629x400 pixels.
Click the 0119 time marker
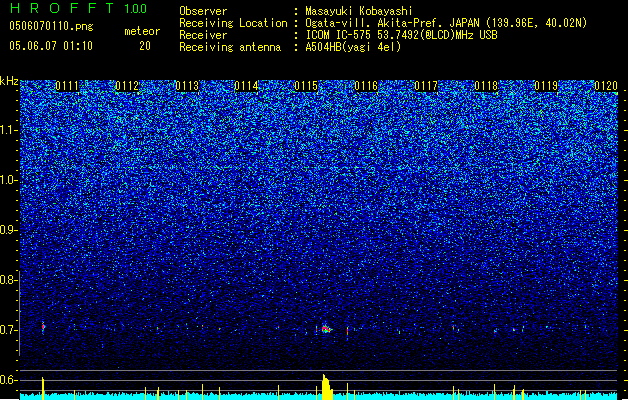(546, 86)
